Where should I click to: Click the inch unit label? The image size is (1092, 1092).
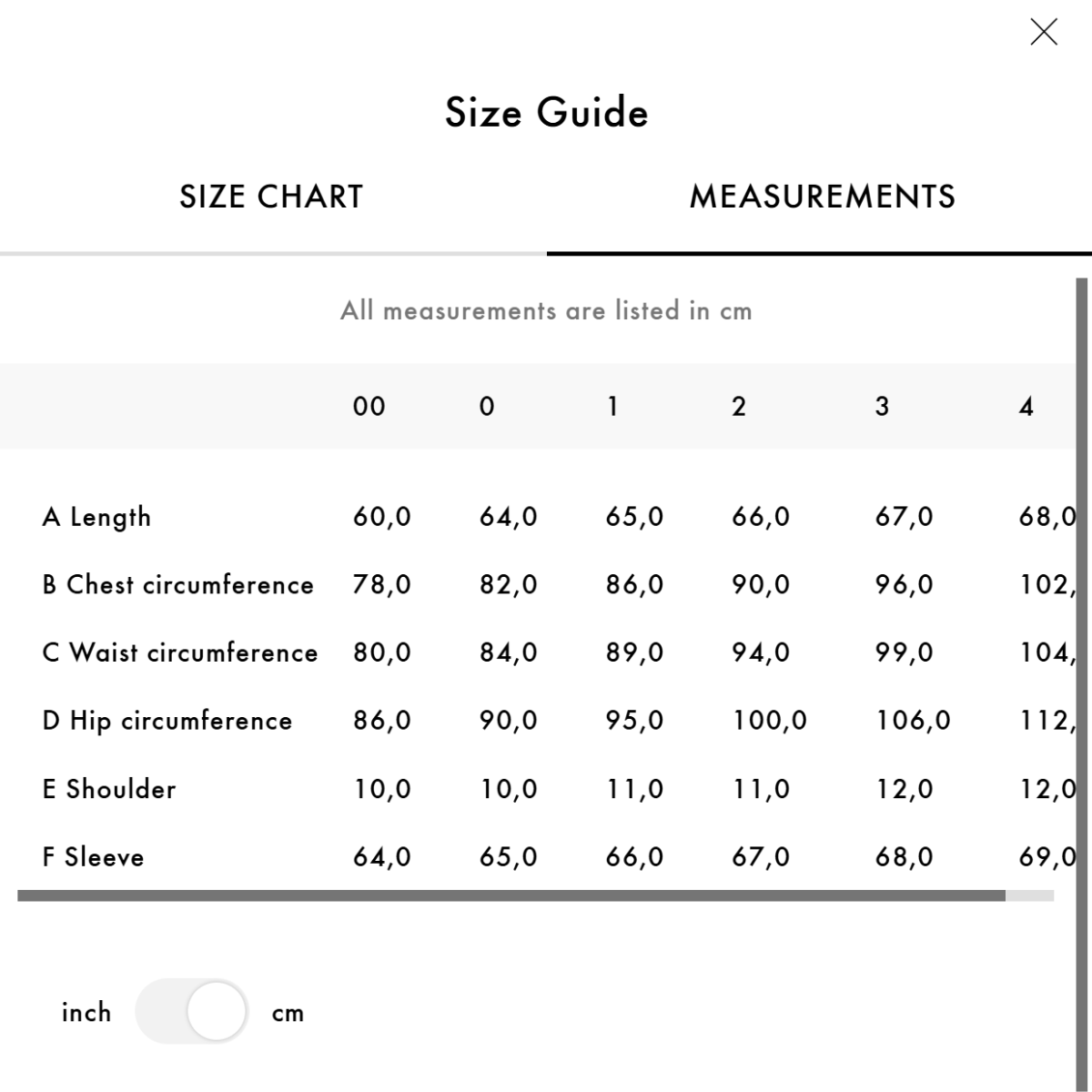86,1012
